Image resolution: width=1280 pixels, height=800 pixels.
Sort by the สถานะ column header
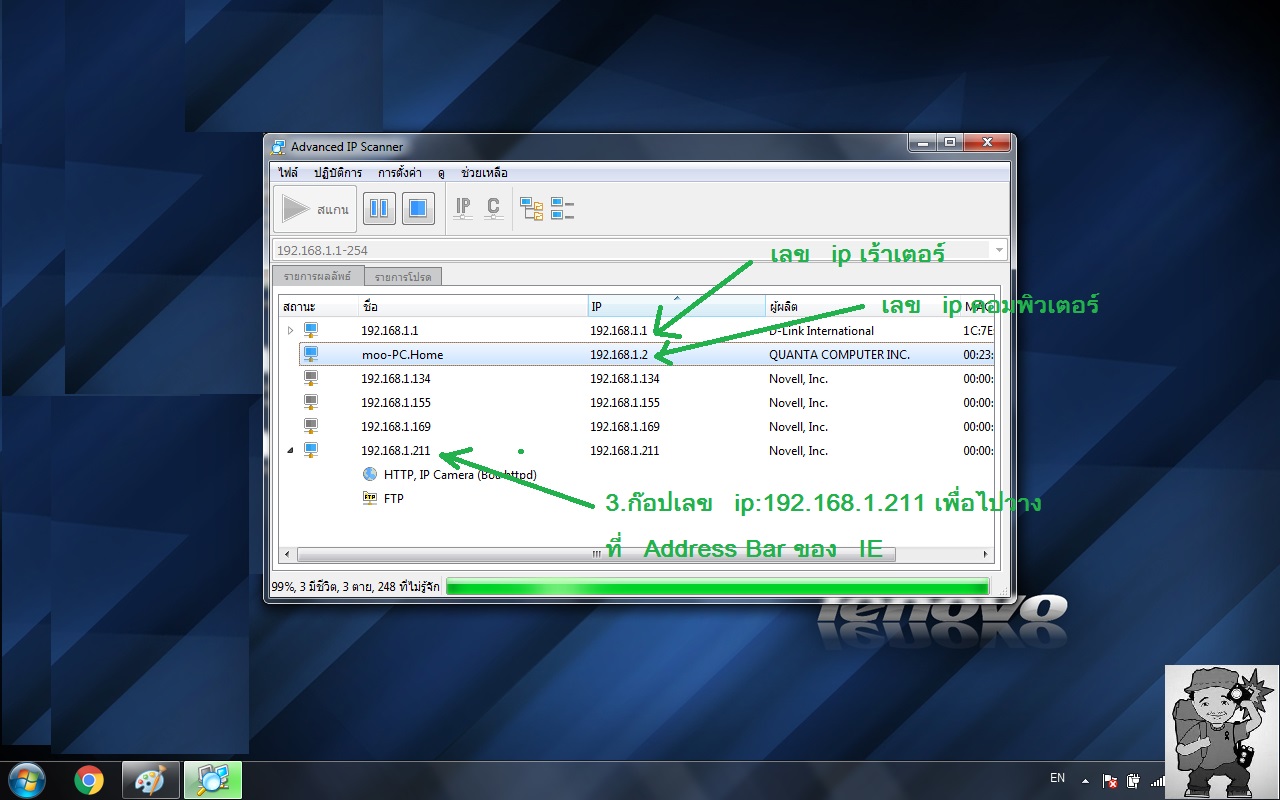319,306
